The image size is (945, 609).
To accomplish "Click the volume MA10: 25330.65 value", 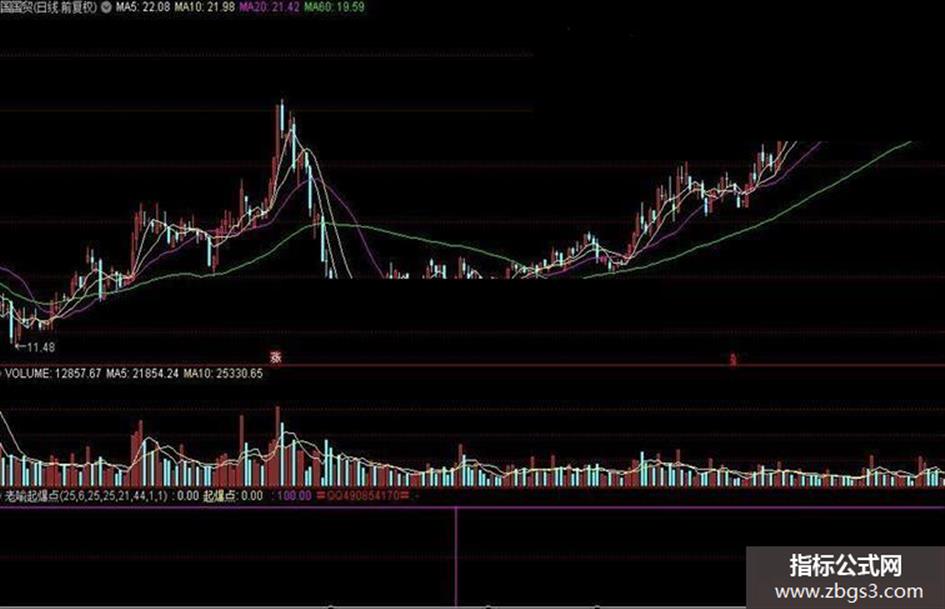I will (223, 374).
